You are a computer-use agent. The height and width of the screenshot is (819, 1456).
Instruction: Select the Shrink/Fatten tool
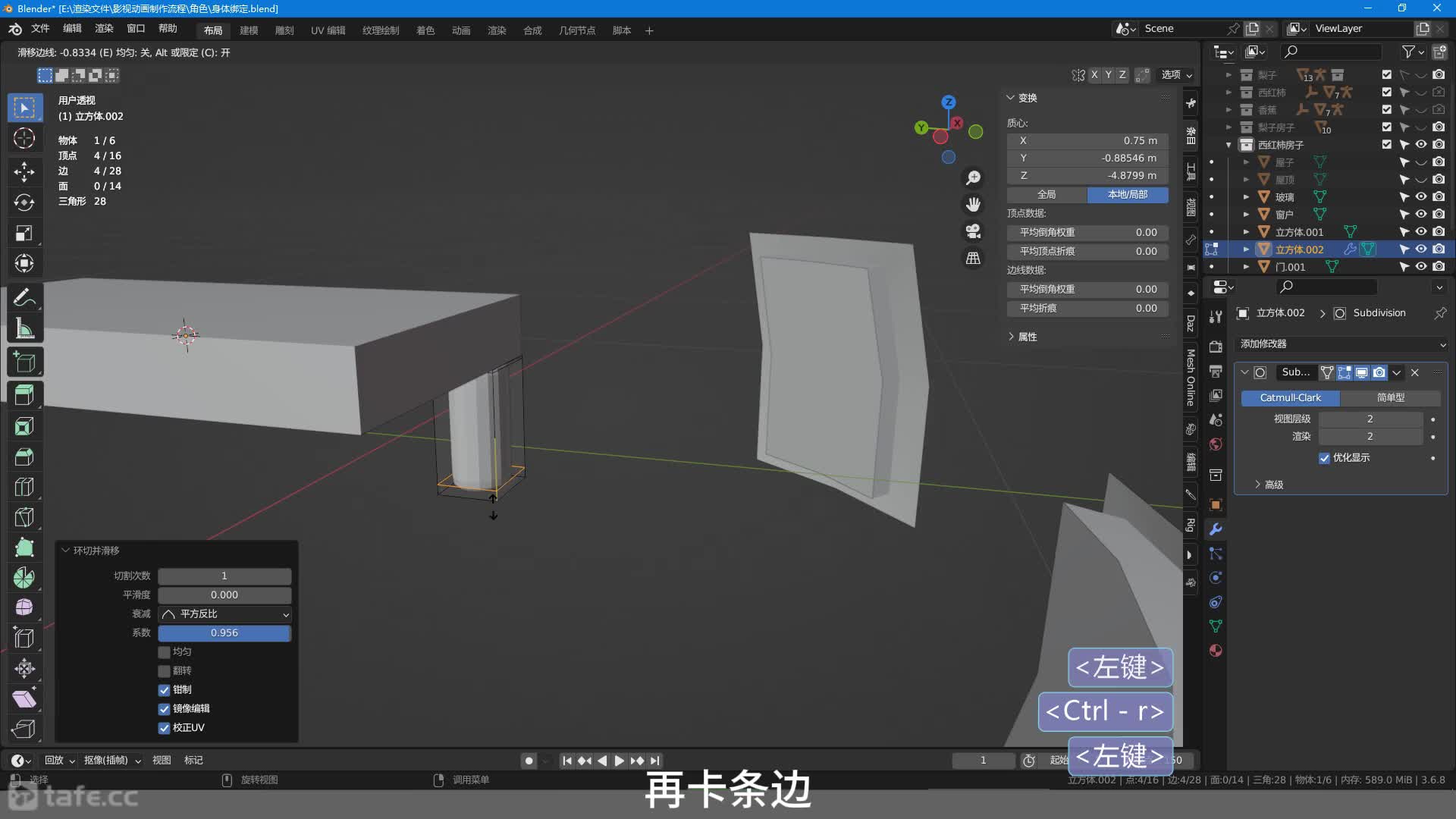[24, 668]
